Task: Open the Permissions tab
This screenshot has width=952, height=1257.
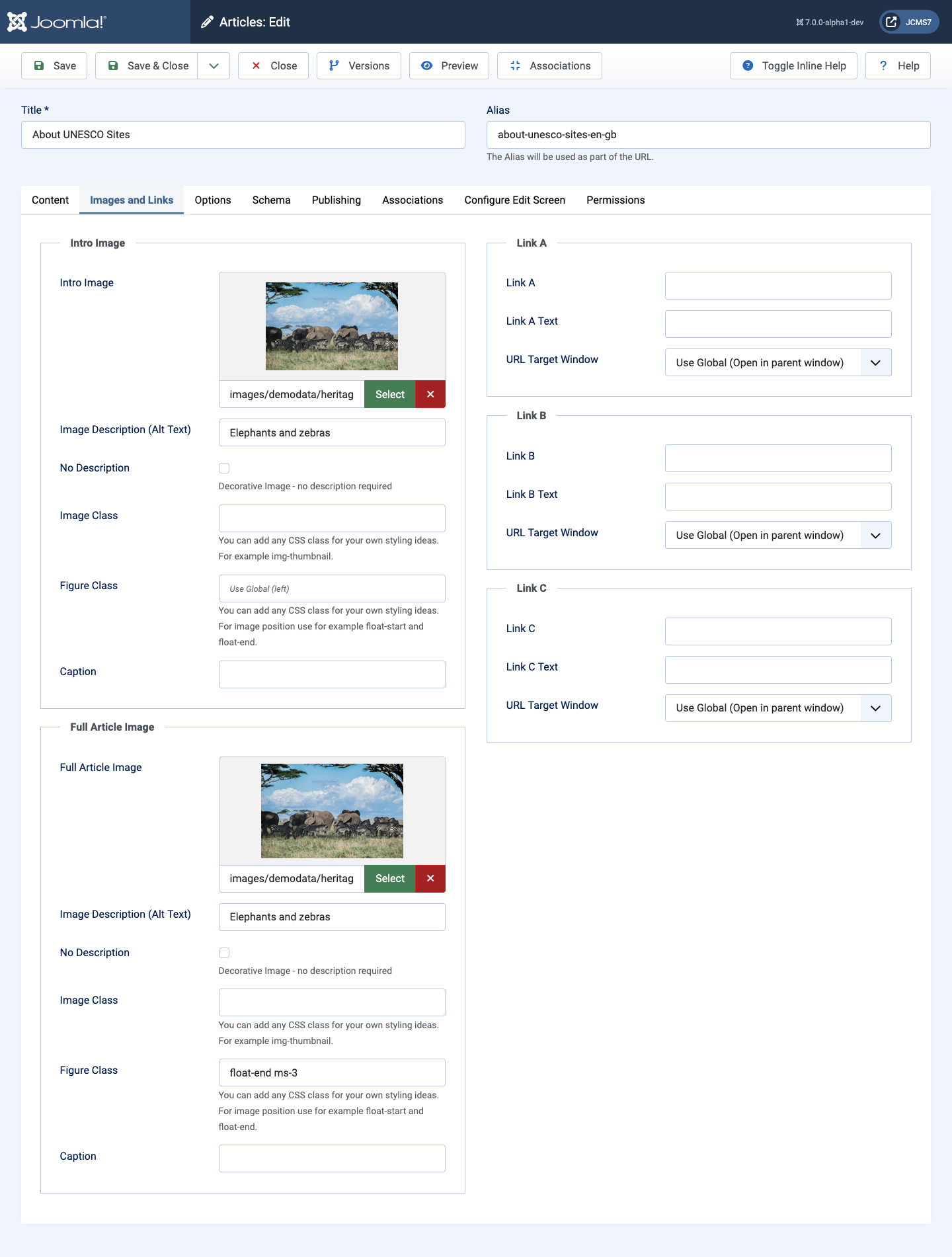Action: click(x=615, y=200)
